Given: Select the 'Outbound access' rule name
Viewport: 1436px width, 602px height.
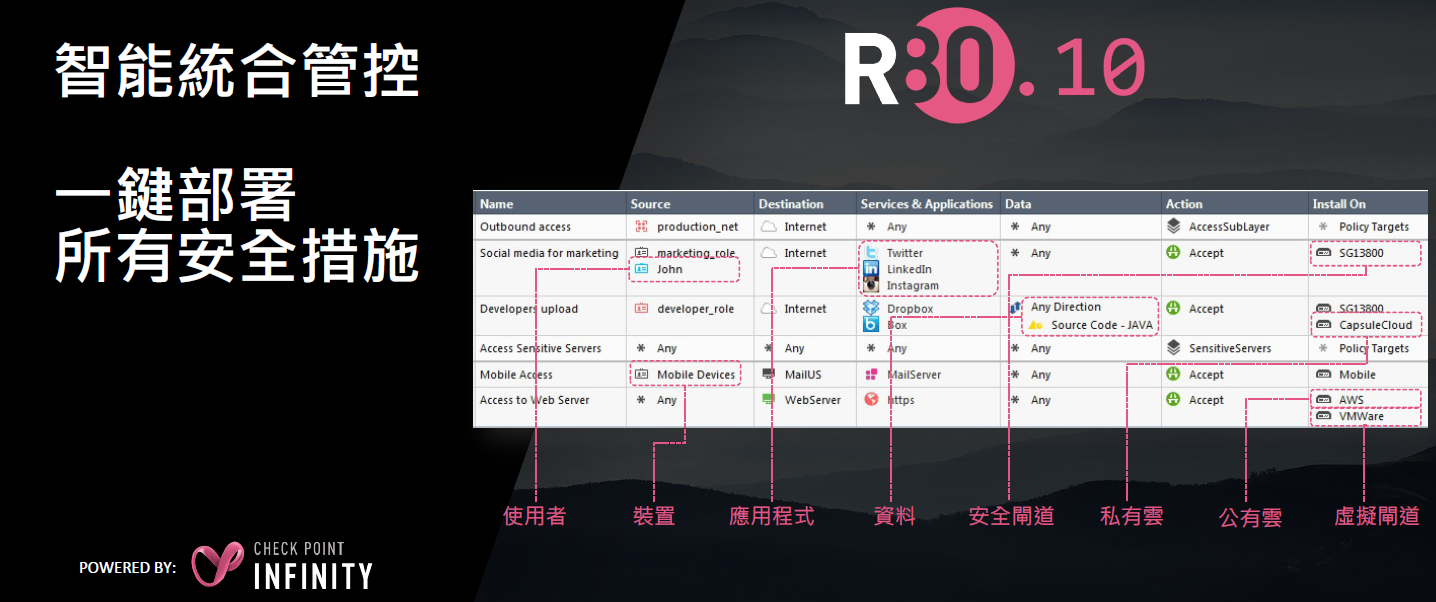Looking at the screenshot, I should click(525, 227).
